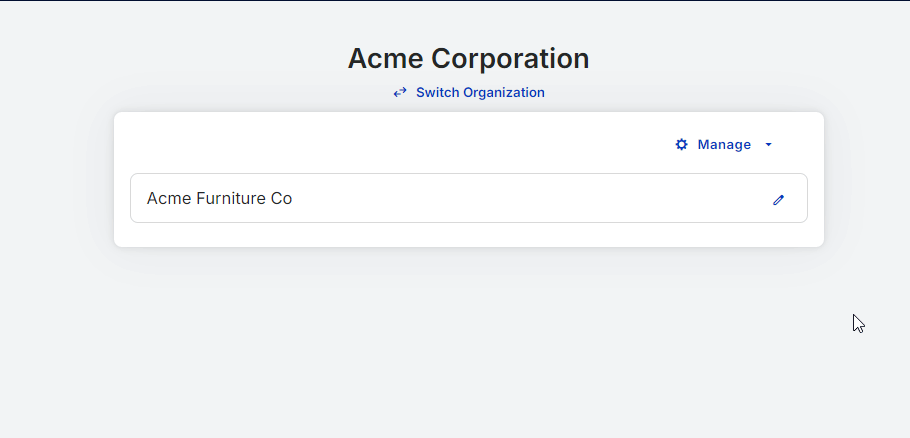Viewport: 910px width, 438px height.
Task: Click the Switch Organization link text
Action: [480, 92]
